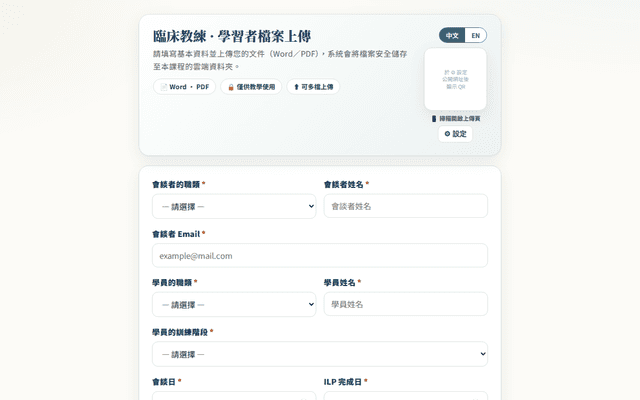Click the 會談者 Email input field
This screenshot has width=640, height=400.
pyautogui.click(x=320, y=256)
